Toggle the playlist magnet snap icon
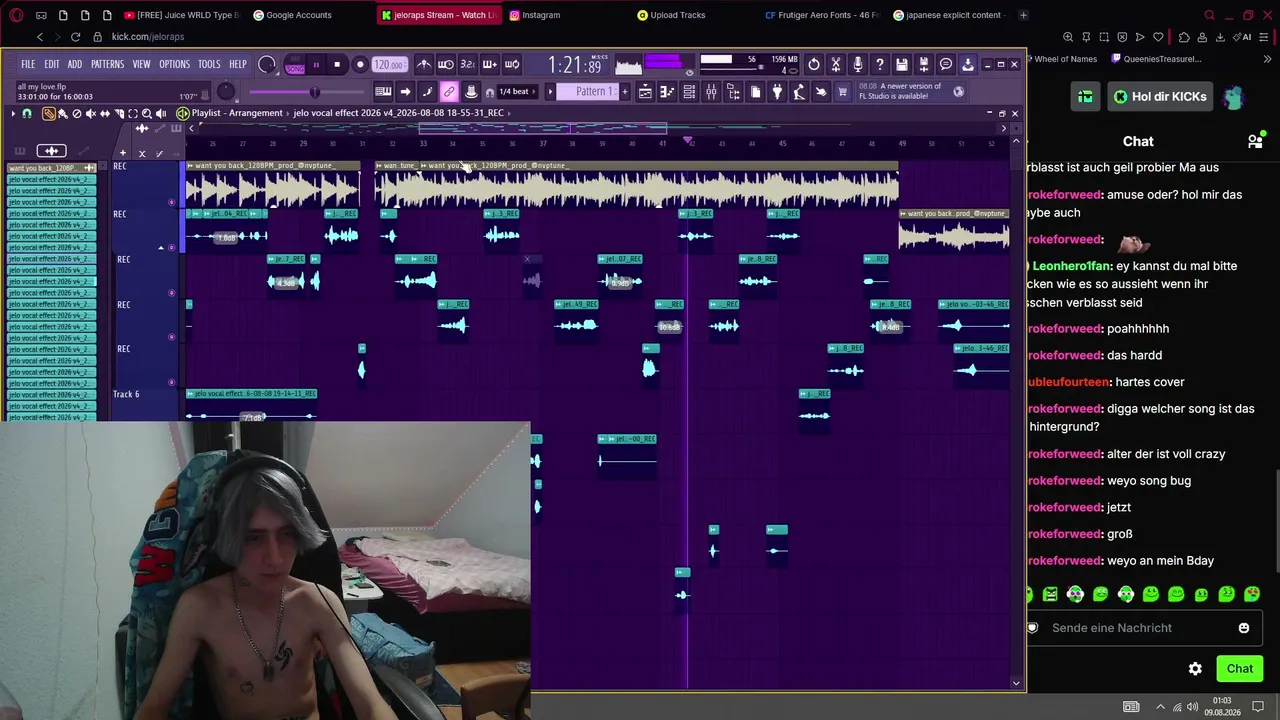 (x=27, y=113)
